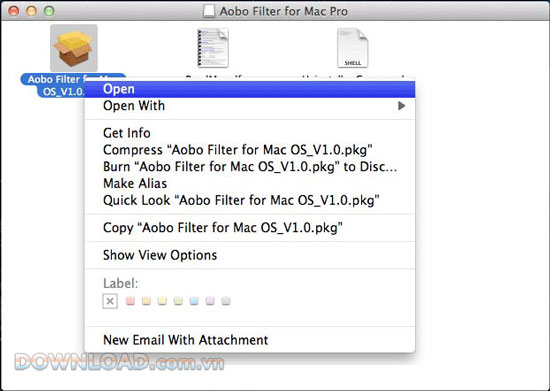Apply the gray label color
Screen dimensions: 550x391
[226, 301]
